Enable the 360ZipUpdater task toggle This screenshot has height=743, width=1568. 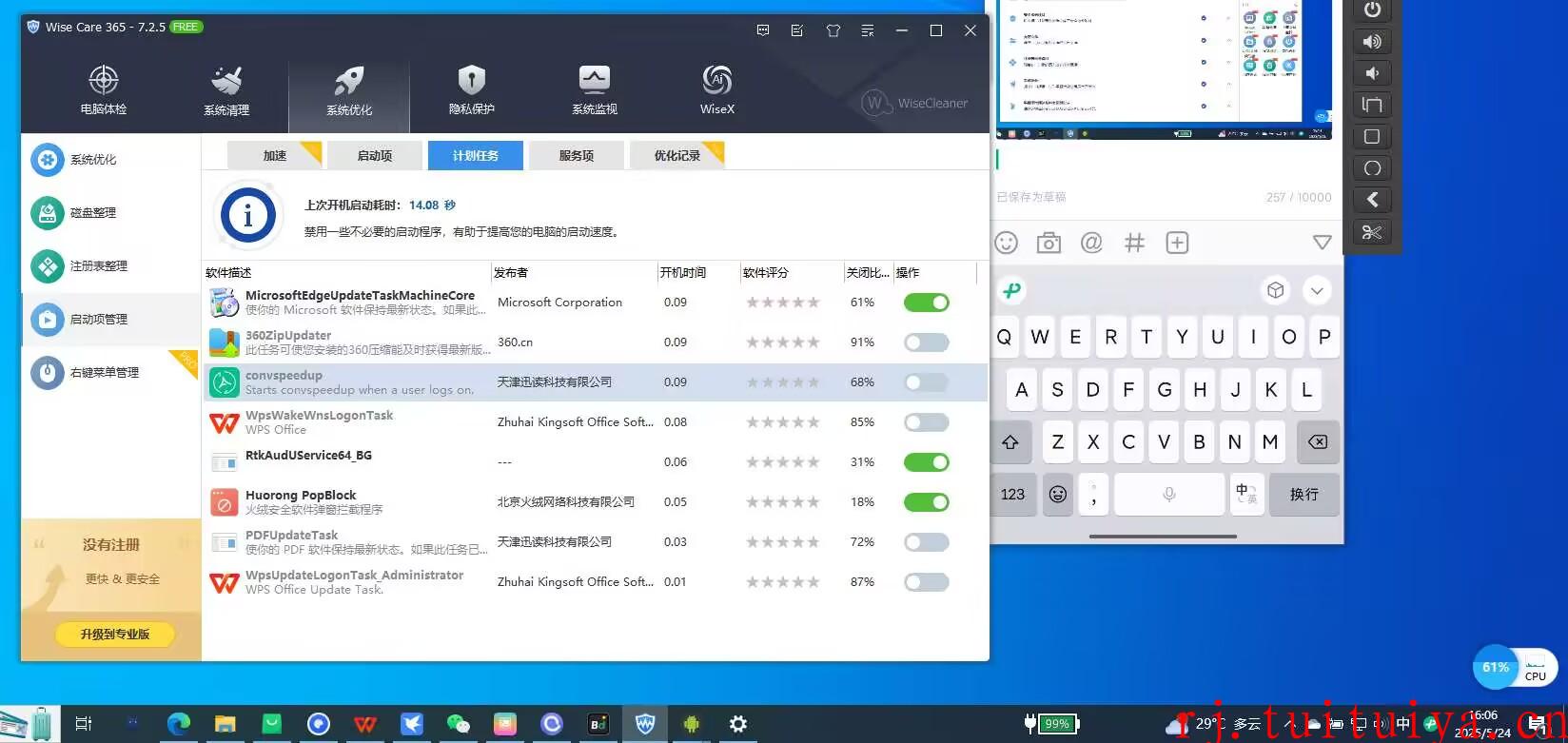927,342
